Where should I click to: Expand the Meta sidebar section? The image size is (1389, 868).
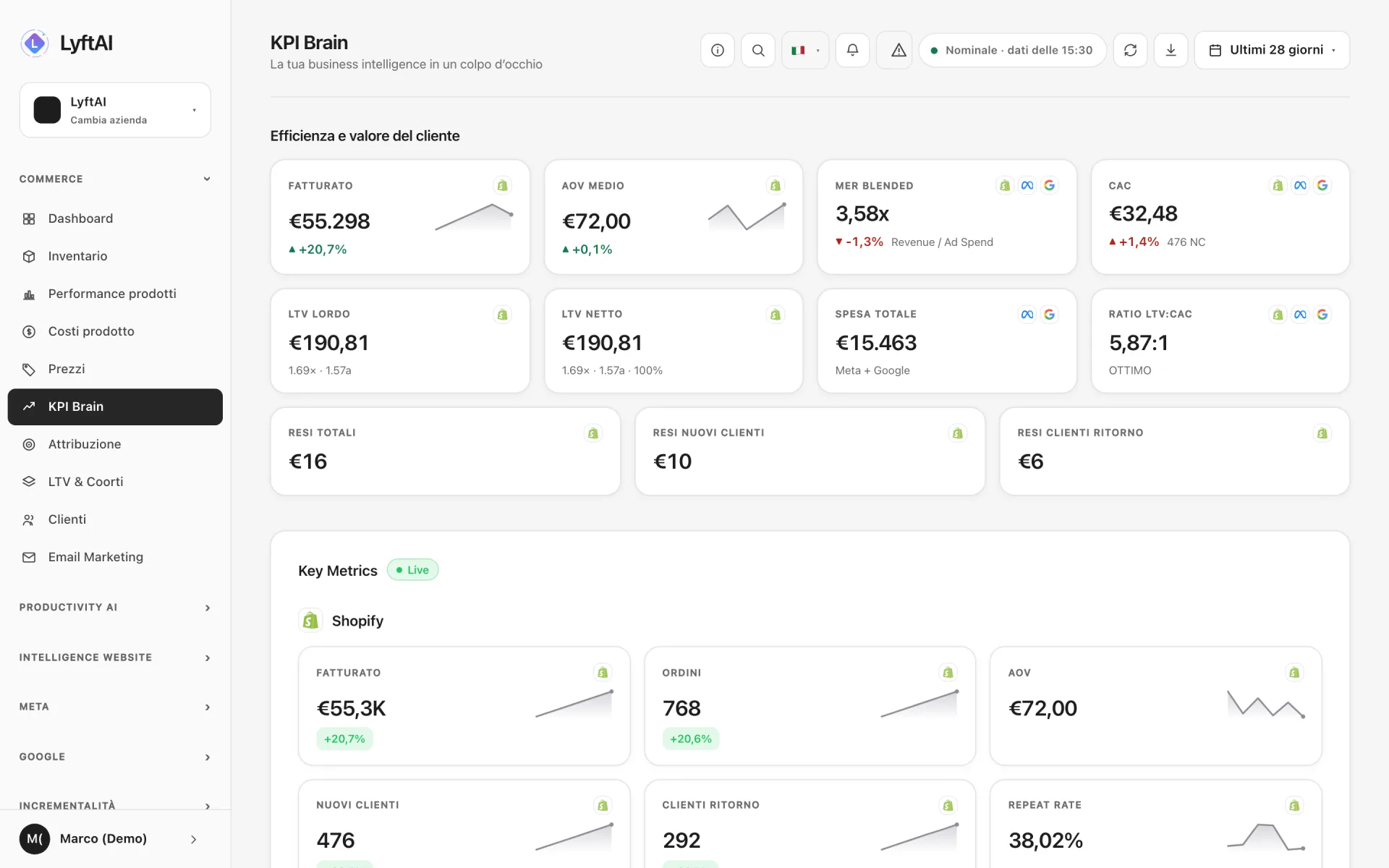coord(115,707)
